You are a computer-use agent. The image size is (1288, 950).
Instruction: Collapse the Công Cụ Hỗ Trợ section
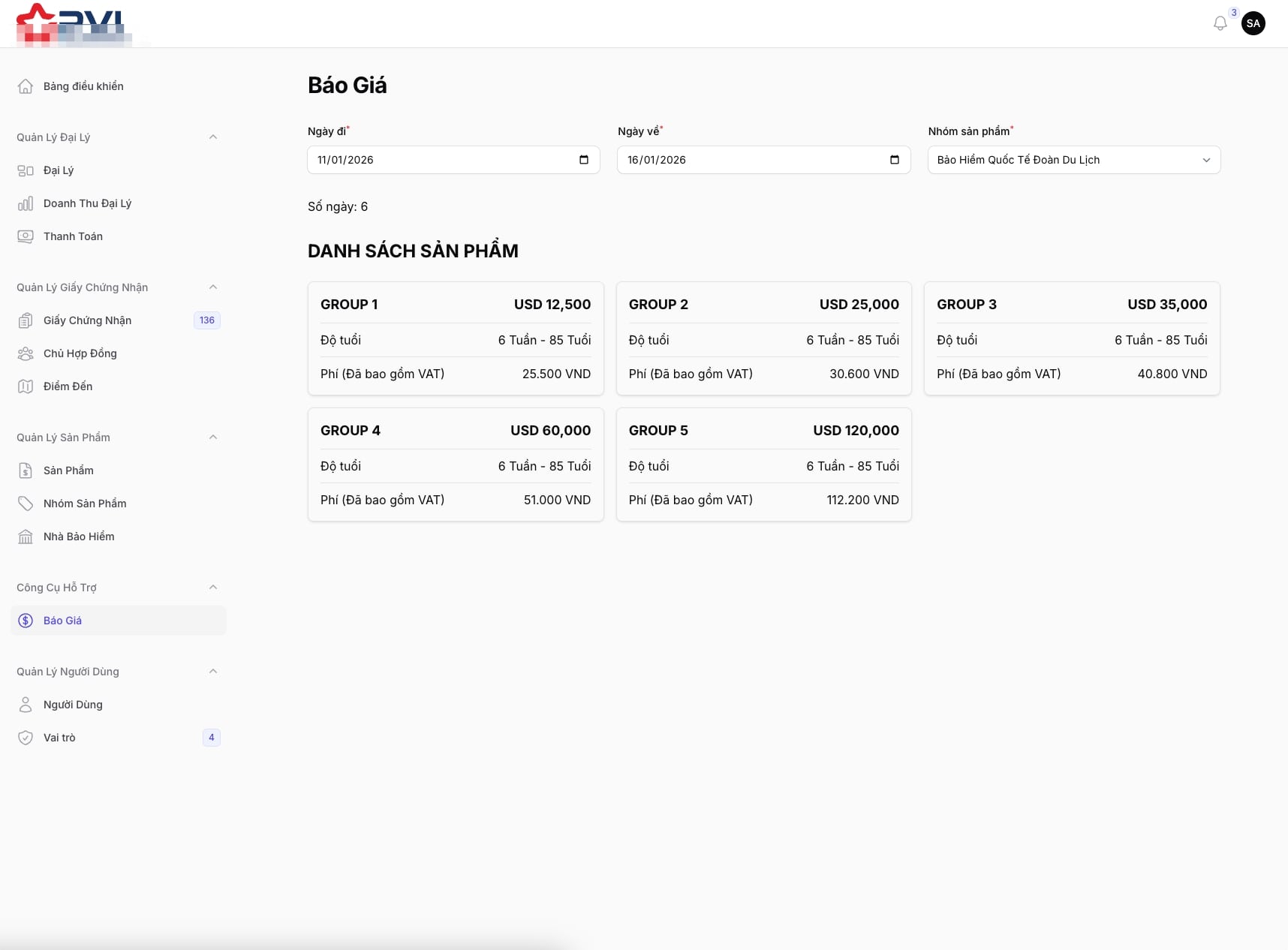pos(213,588)
